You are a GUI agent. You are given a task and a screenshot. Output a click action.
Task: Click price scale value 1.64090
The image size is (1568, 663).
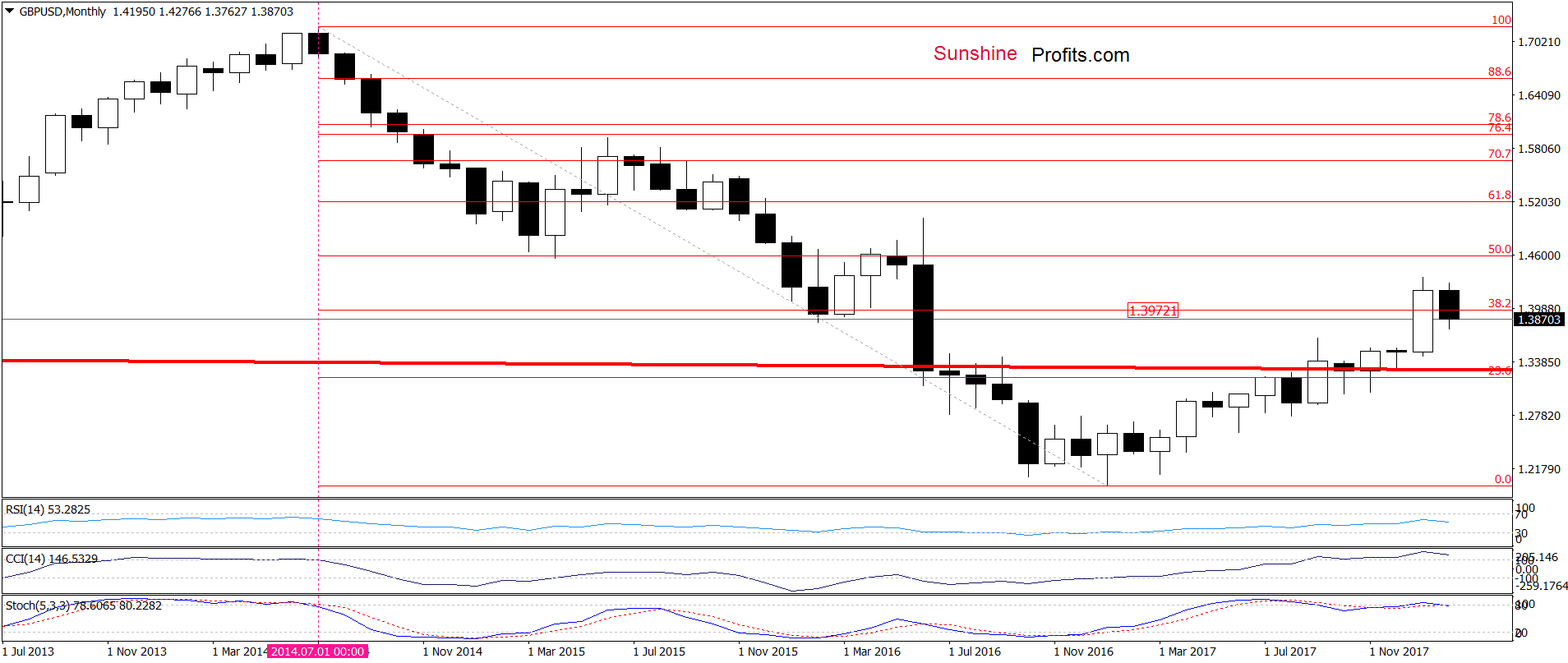click(x=1538, y=95)
